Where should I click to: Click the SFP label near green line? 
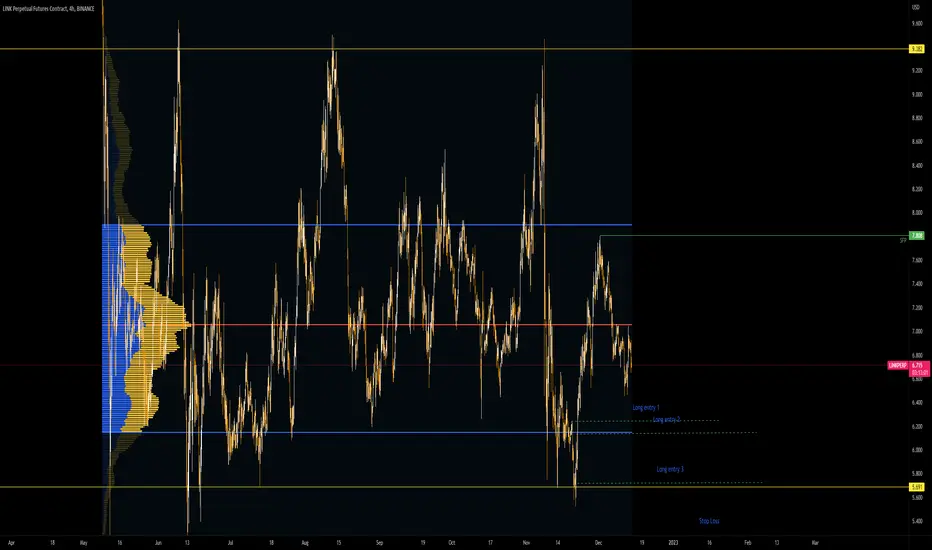click(903, 240)
